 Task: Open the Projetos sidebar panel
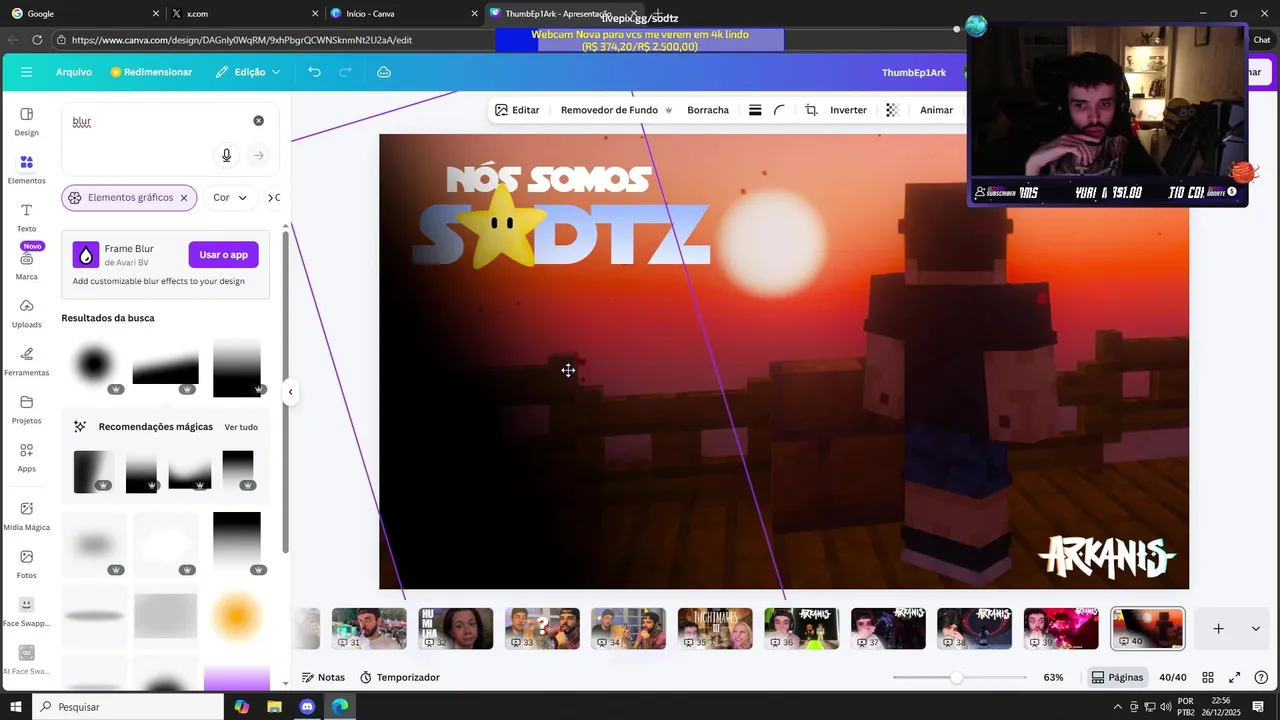click(x=27, y=409)
